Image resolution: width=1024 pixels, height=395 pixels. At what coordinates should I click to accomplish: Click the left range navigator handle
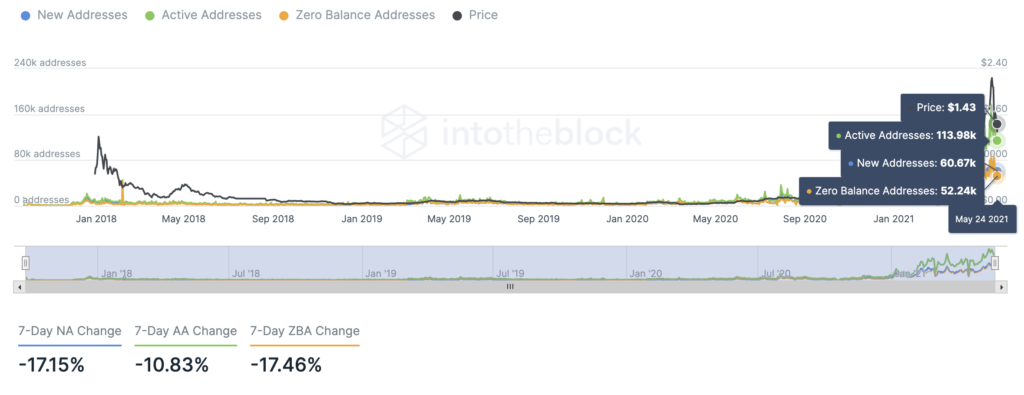[25, 263]
